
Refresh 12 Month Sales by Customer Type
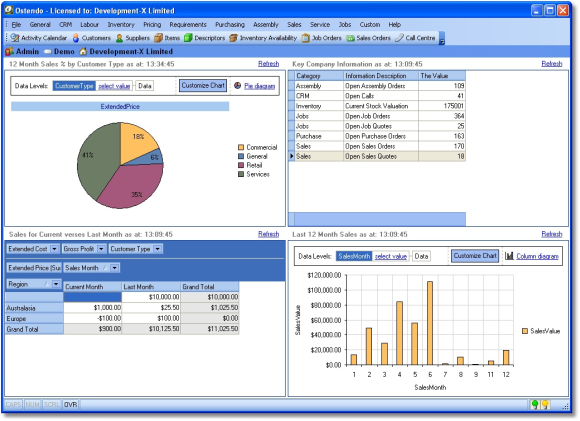pyautogui.click(x=269, y=64)
